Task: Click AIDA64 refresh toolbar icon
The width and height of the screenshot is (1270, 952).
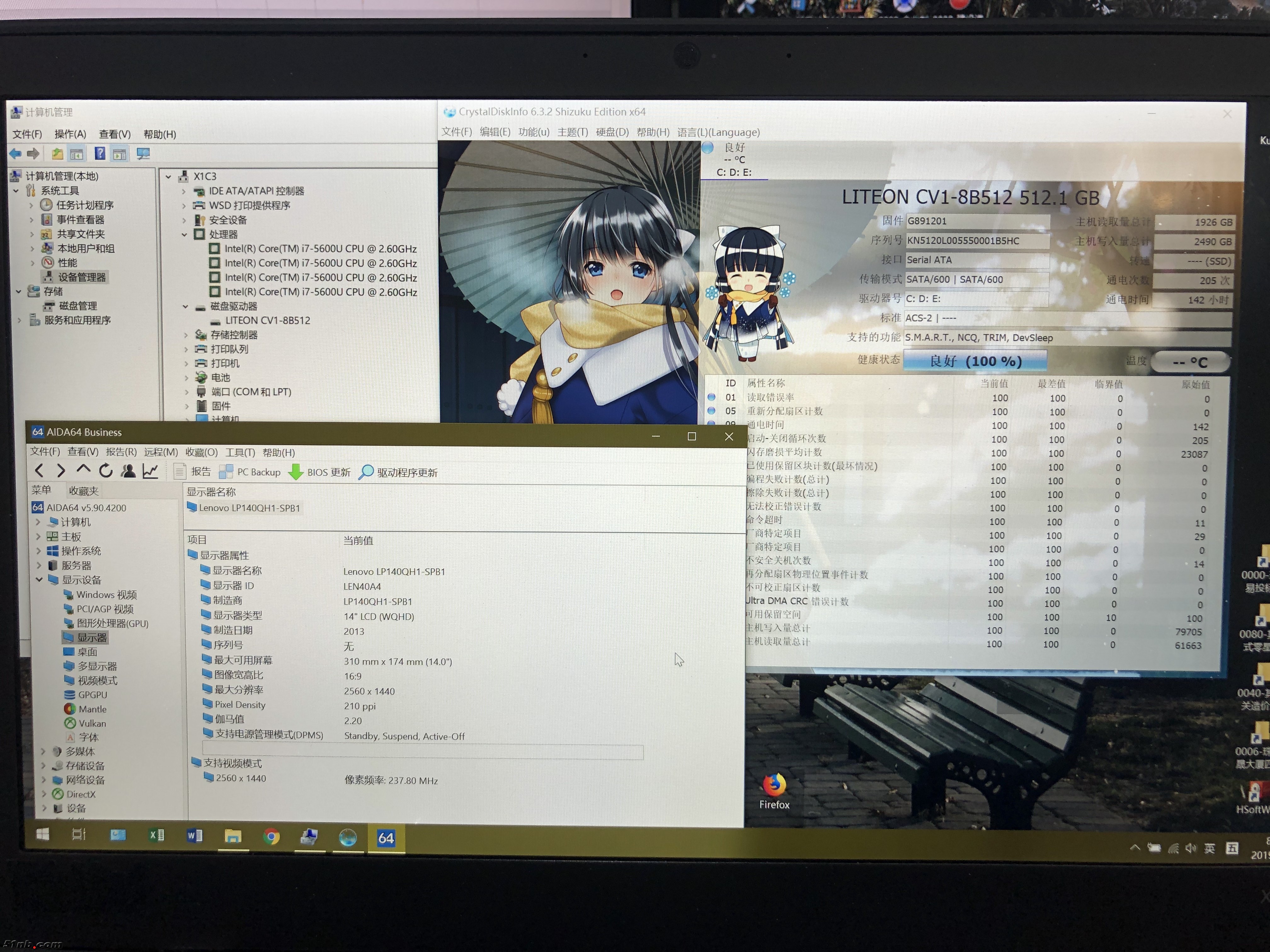Action: pyautogui.click(x=106, y=471)
